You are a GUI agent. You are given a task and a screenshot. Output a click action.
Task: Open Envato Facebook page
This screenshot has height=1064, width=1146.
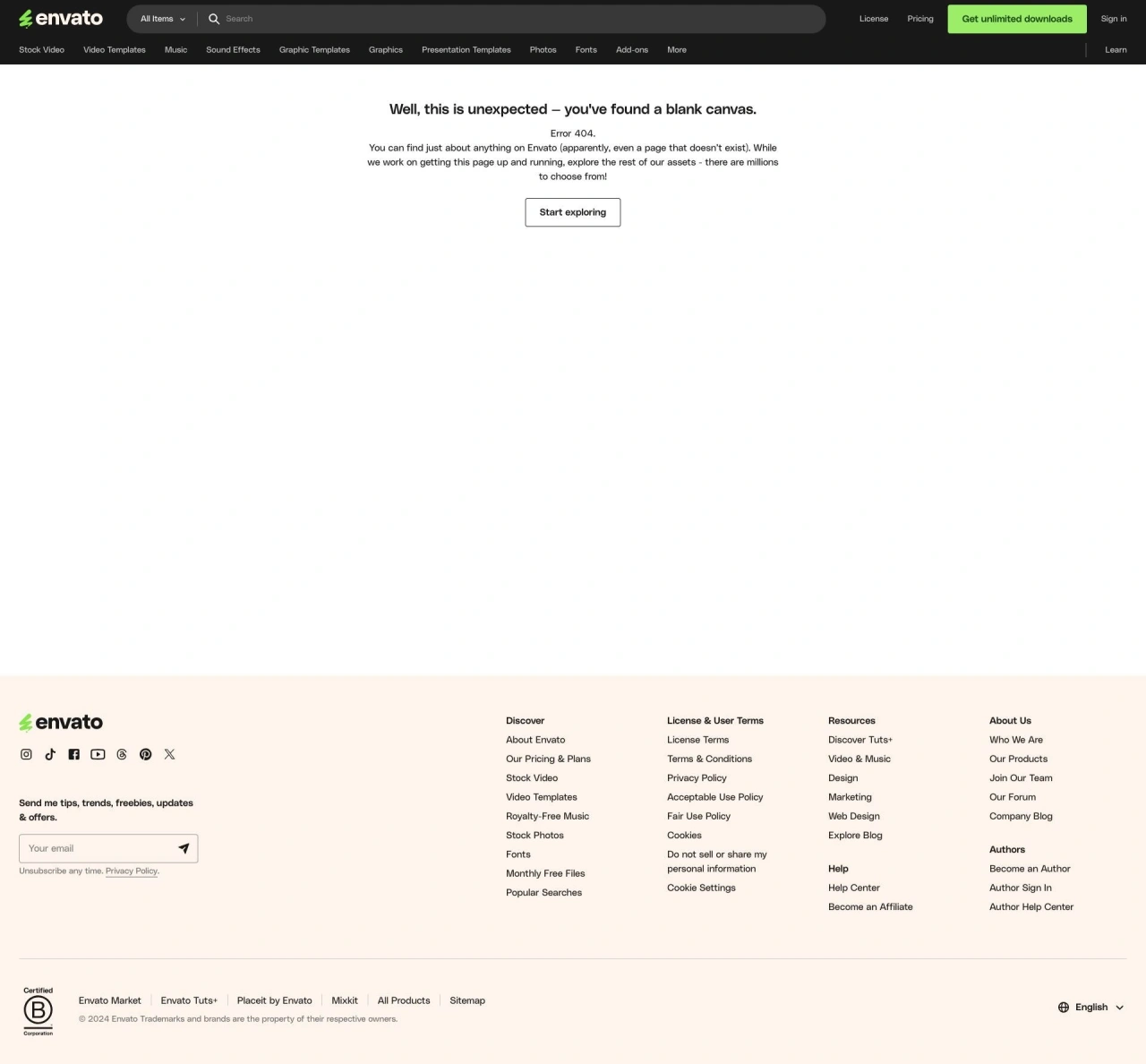tap(74, 754)
